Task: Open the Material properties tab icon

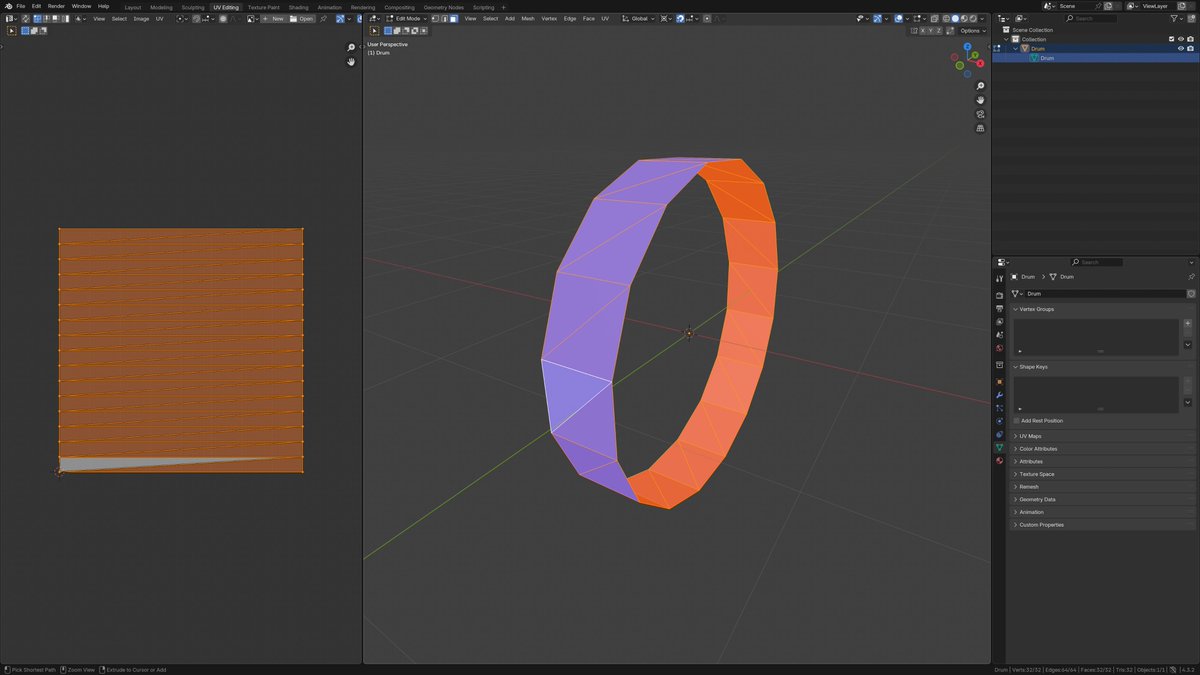Action: [x=999, y=461]
